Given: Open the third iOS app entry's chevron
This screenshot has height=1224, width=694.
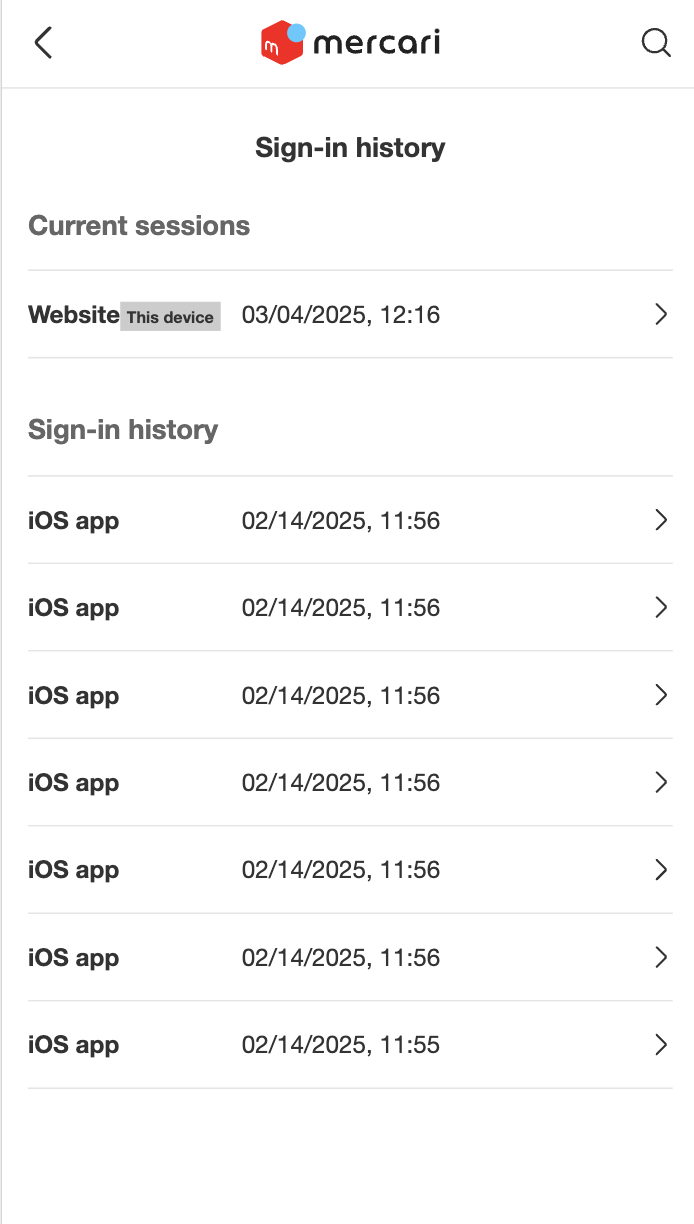Looking at the screenshot, I should pos(661,695).
